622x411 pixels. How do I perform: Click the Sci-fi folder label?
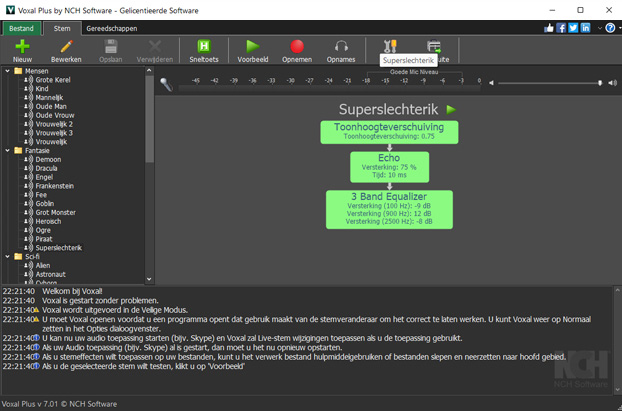(32, 256)
